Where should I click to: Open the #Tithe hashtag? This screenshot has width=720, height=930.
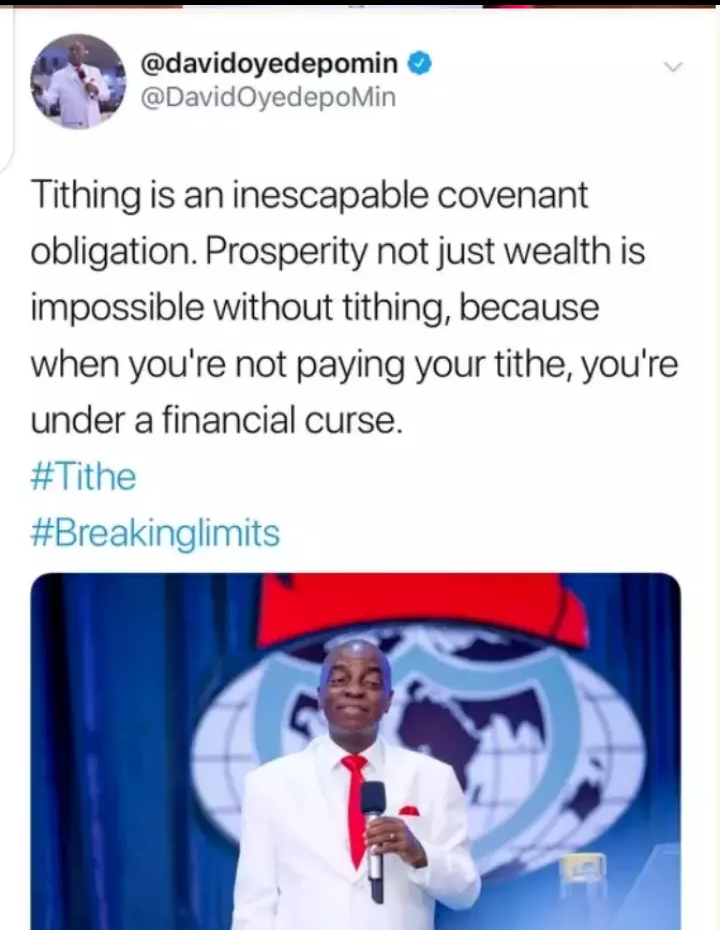pyautogui.click(x=83, y=476)
